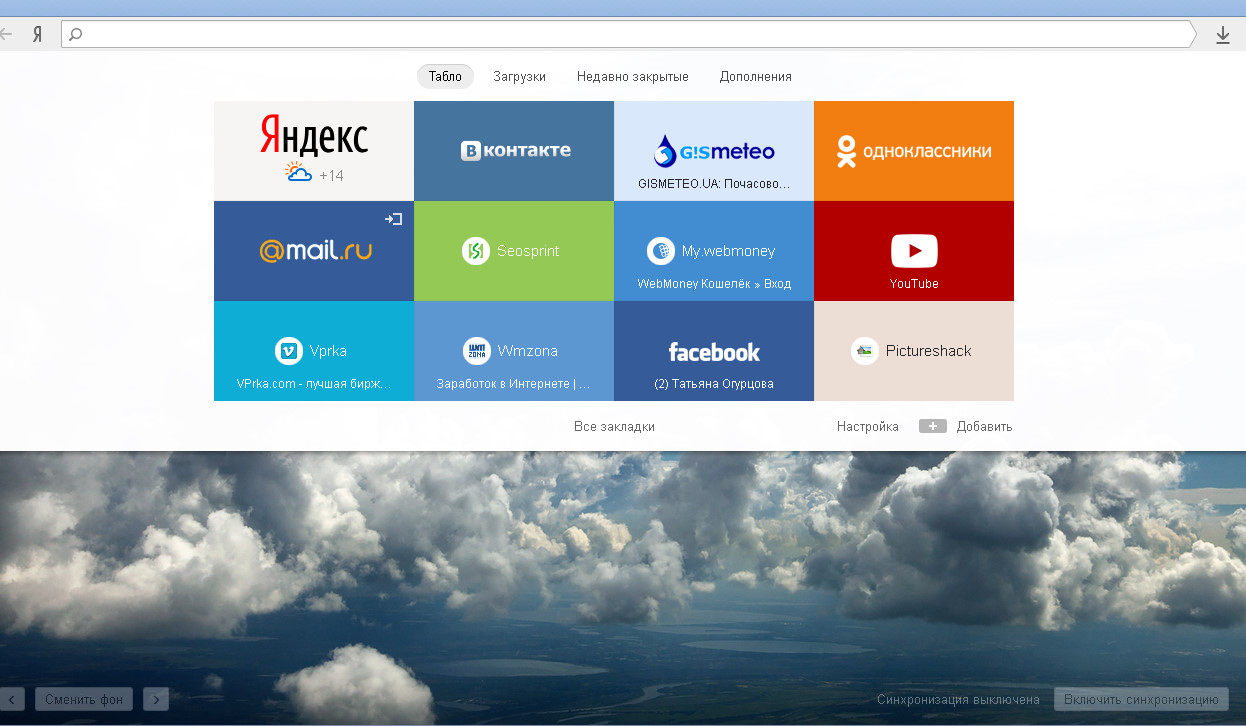The image size is (1246, 726).
Task: Click "GISMETEO.UA: Почасово…" caption
Action: coord(714,184)
